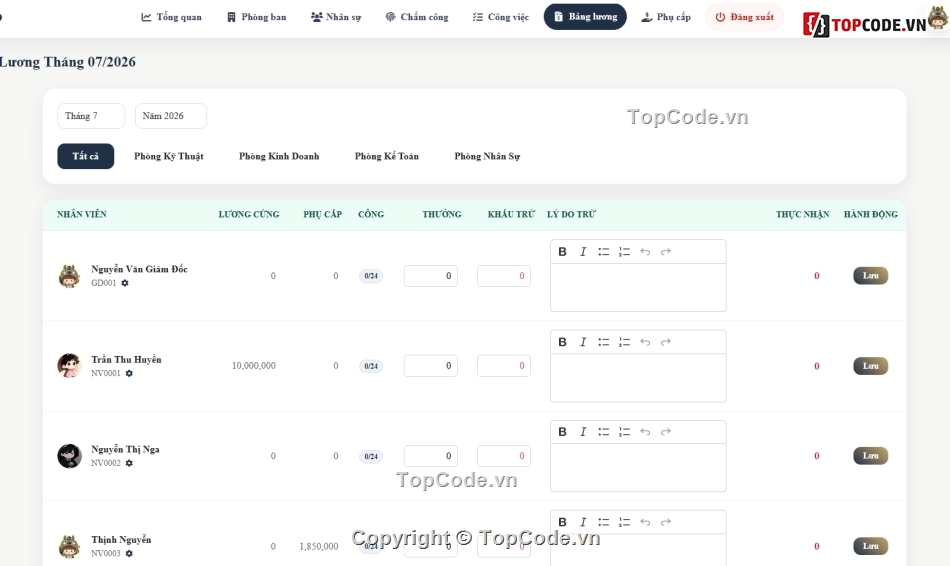The width and height of the screenshot is (950, 566).
Task: Click Thưởng field for Nguyễn Văn Giám Đốc
Action: pos(431,276)
